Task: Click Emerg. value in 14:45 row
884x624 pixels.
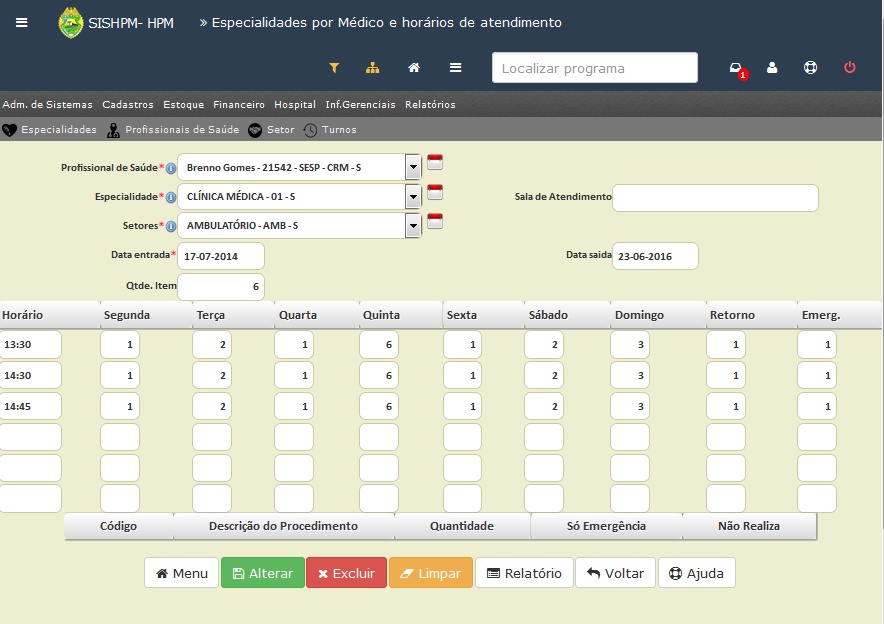Action: [x=817, y=406]
